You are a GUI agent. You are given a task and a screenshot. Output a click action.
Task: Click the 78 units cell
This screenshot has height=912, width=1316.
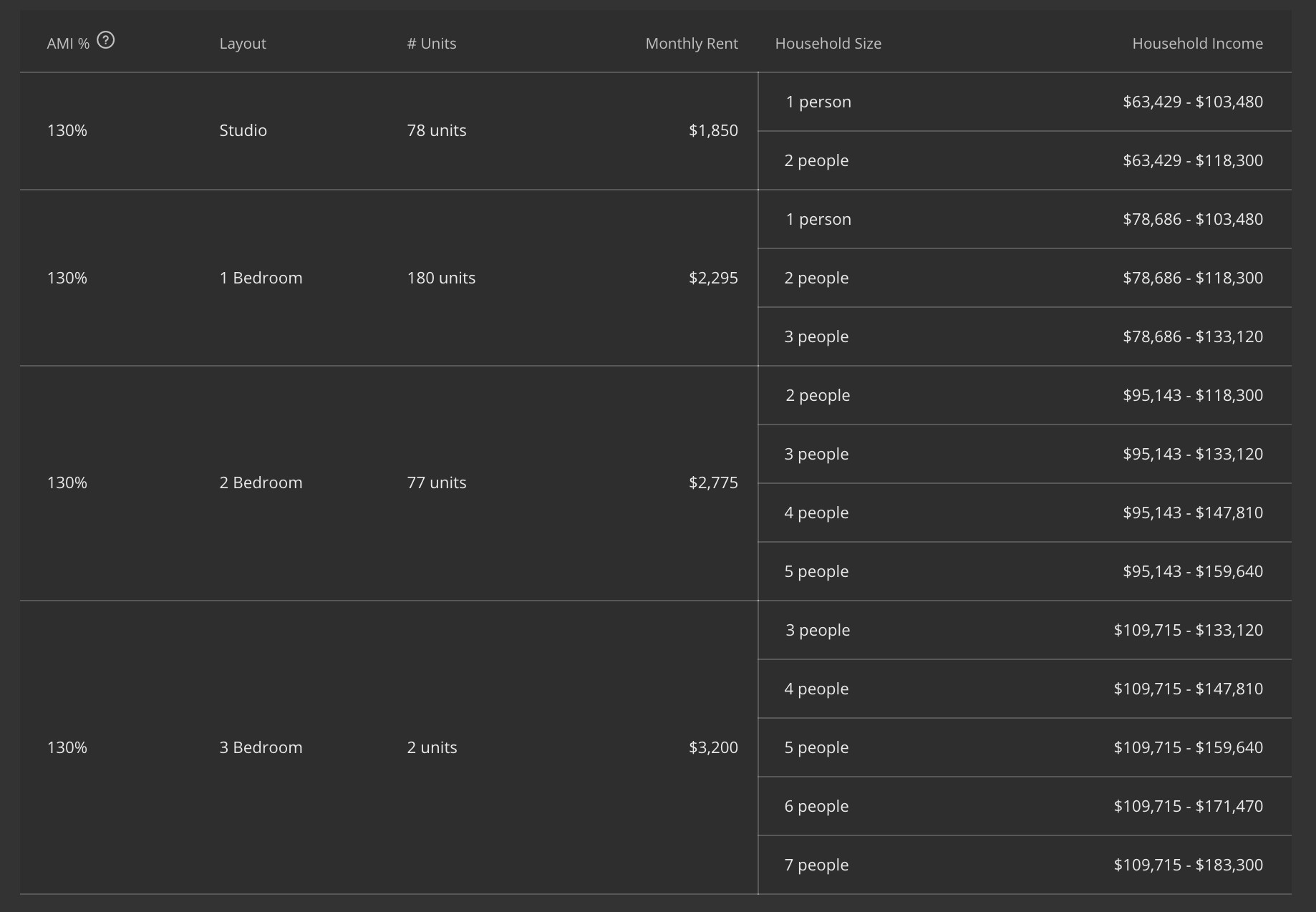pyautogui.click(x=436, y=130)
